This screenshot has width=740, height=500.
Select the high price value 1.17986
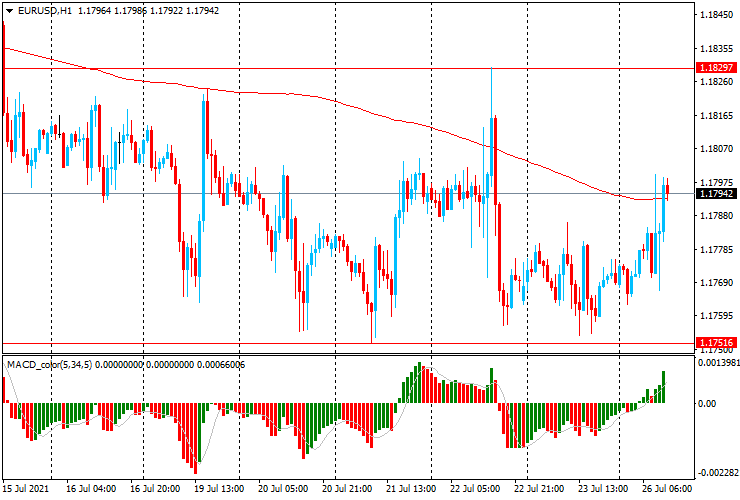point(130,10)
